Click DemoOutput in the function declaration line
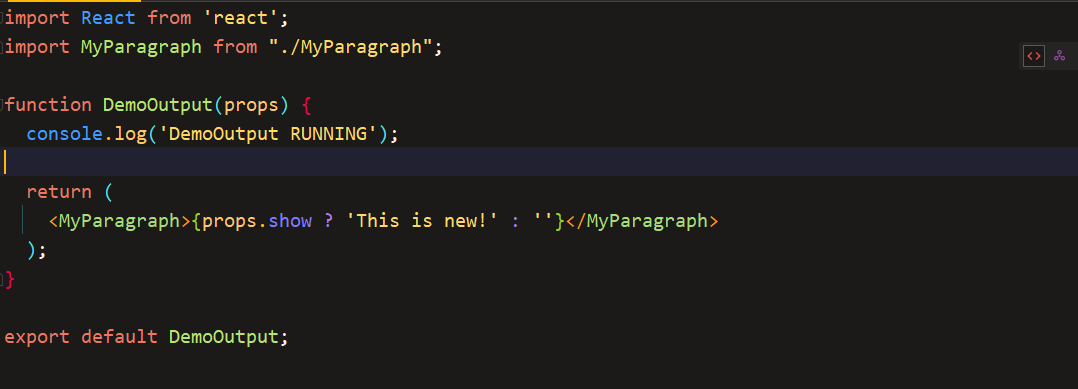The height and width of the screenshot is (389, 1078). tap(158, 105)
